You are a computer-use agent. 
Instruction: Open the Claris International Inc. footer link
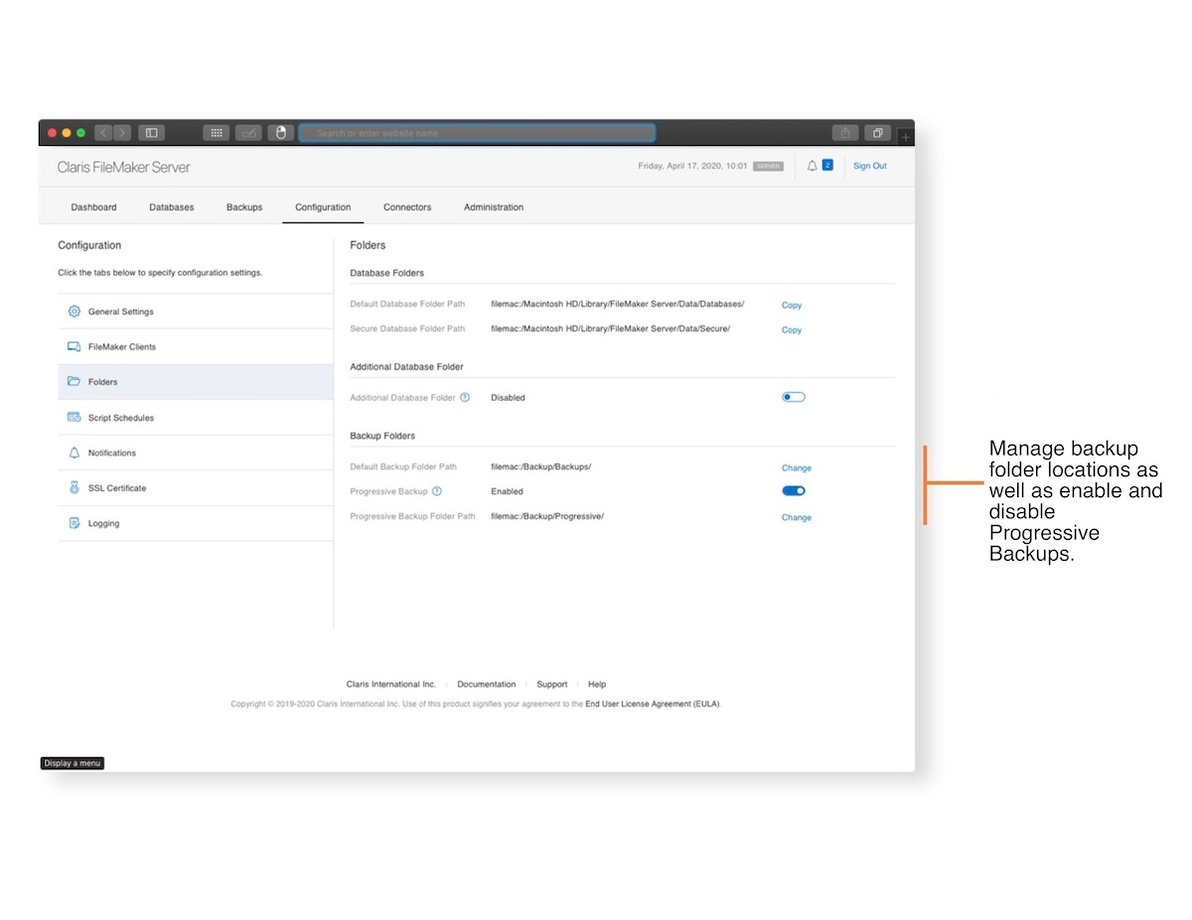tap(391, 684)
